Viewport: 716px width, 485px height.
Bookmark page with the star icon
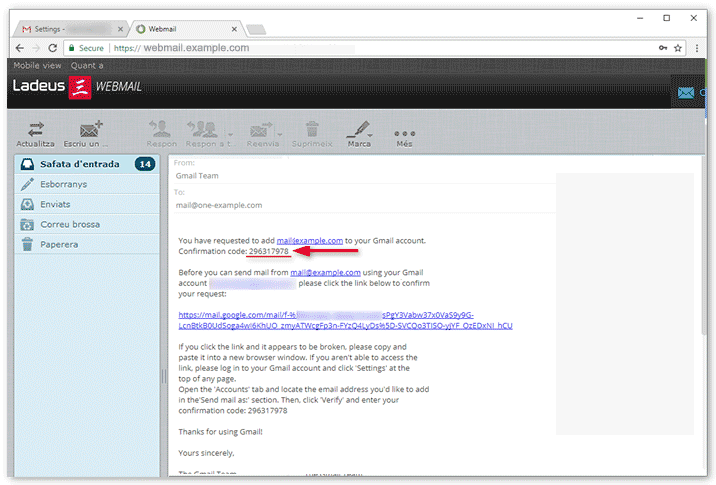[x=678, y=47]
